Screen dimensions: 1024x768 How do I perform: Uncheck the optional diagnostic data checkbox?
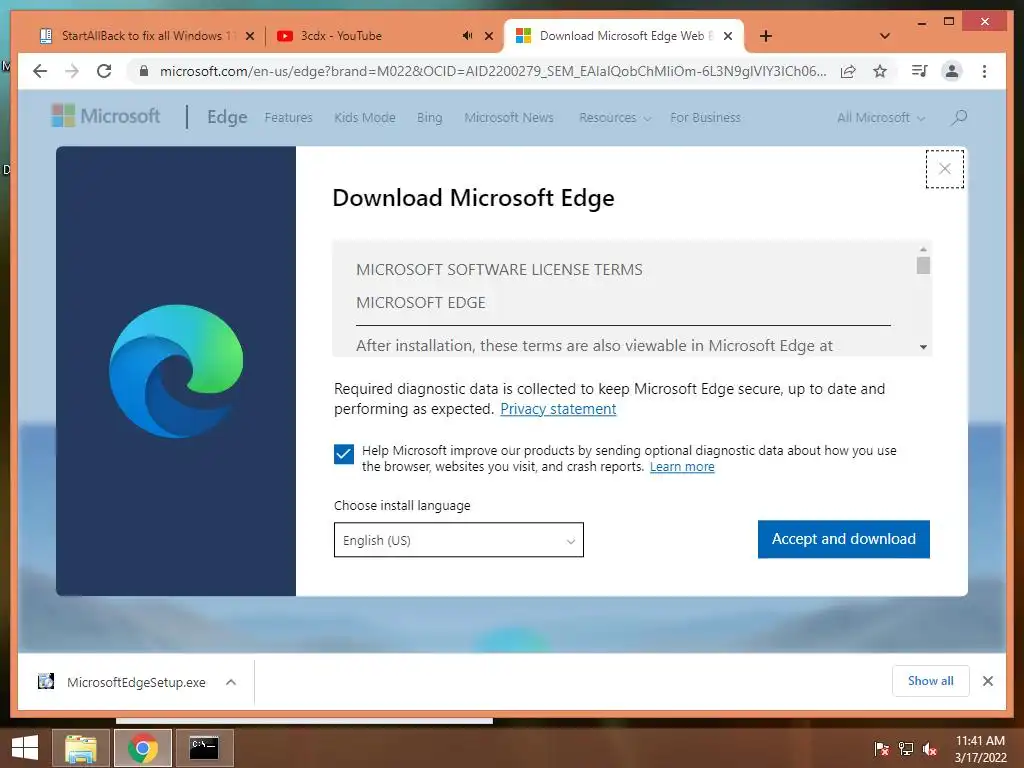pyautogui.click(x=344, y=454)
